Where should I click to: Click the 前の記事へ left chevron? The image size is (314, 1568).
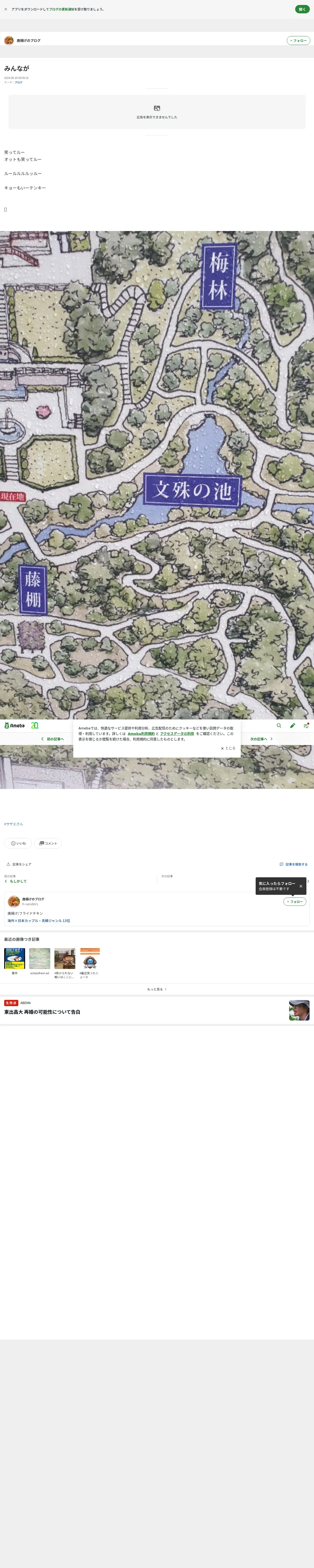(43, 739)
